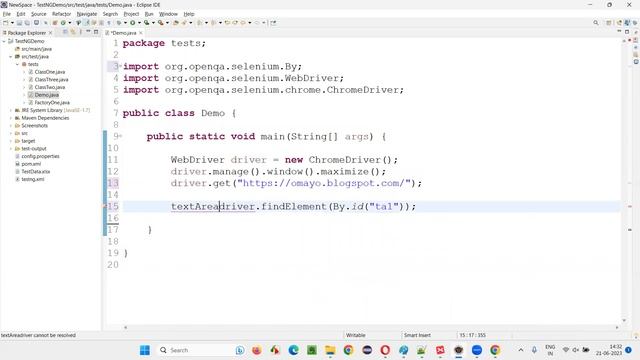Open the External Tools dropdown arrow

167,23
